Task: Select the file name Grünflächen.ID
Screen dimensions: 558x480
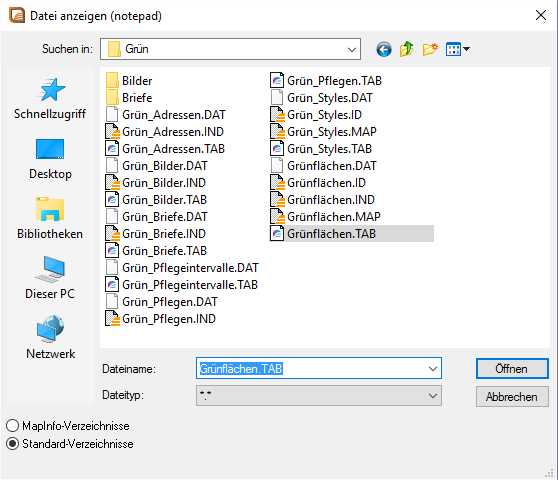Action: (326, 183)
